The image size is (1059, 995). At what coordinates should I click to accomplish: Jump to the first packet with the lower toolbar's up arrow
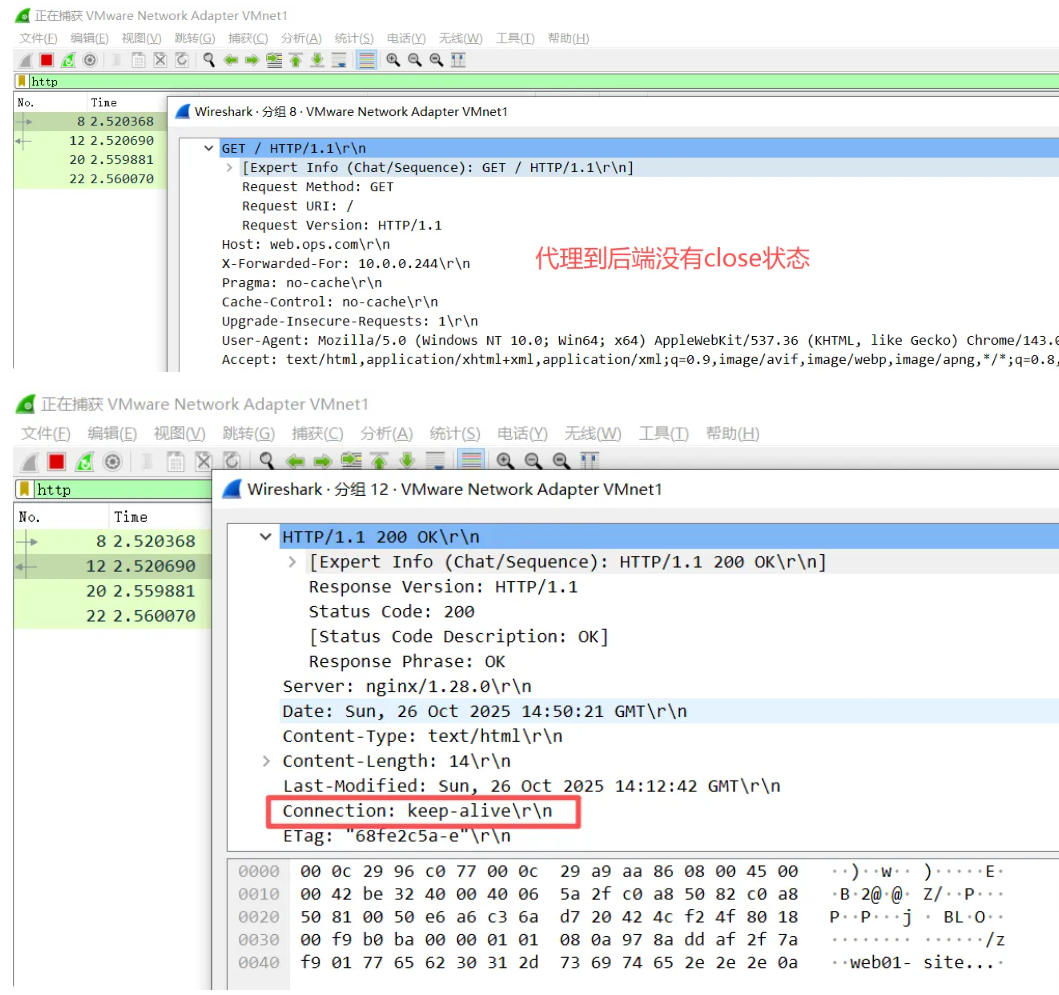(379, 461)
